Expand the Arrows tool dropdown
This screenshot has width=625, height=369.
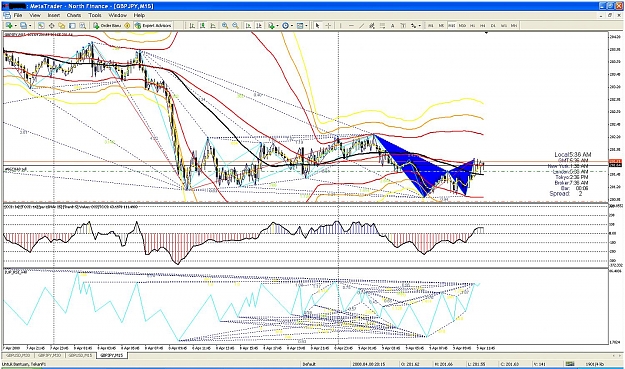(x=420, y=26)
